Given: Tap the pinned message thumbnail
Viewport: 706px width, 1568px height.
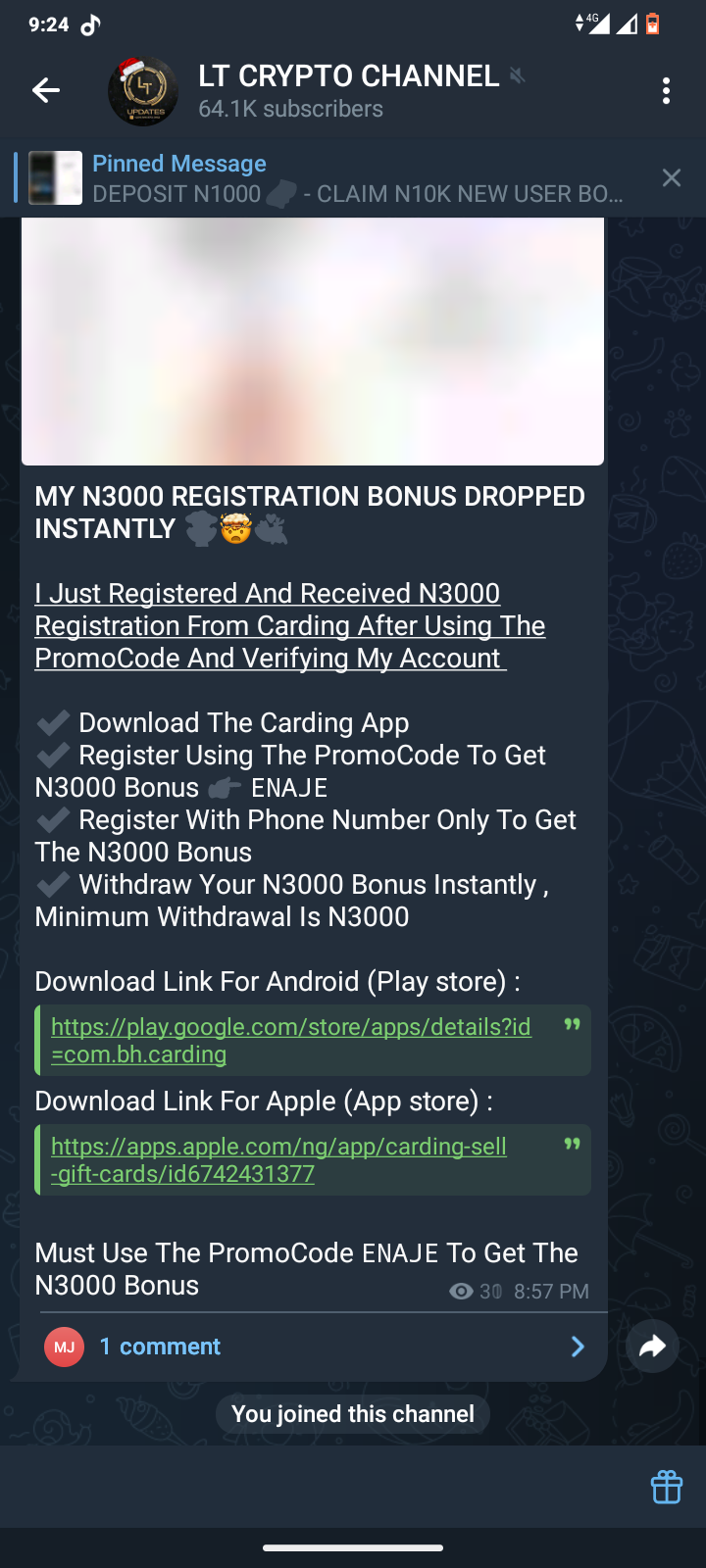Looking at the screenshot, I should [x=55, y=177].
